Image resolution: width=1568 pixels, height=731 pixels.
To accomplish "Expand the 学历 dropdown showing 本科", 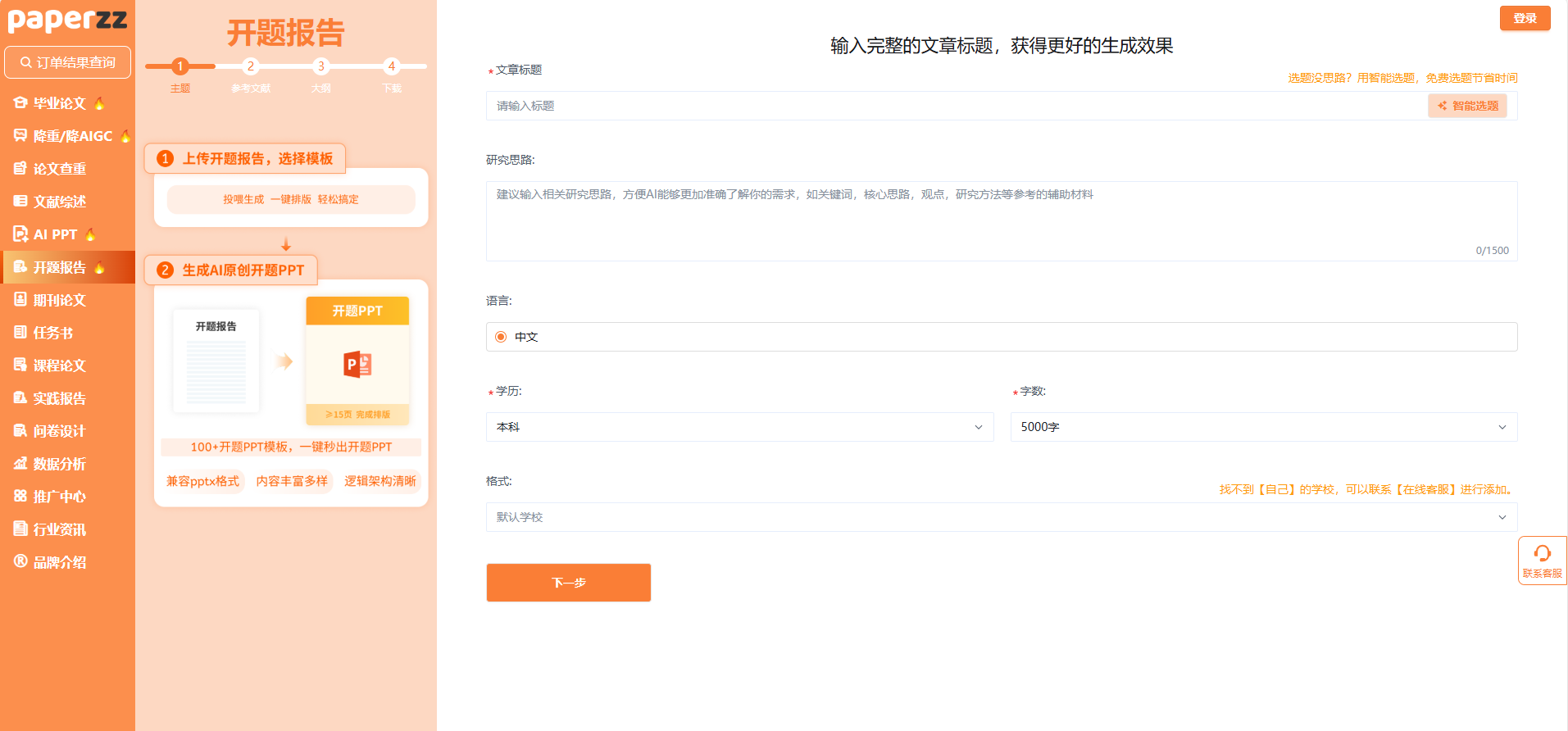I will tap(739, 427).
